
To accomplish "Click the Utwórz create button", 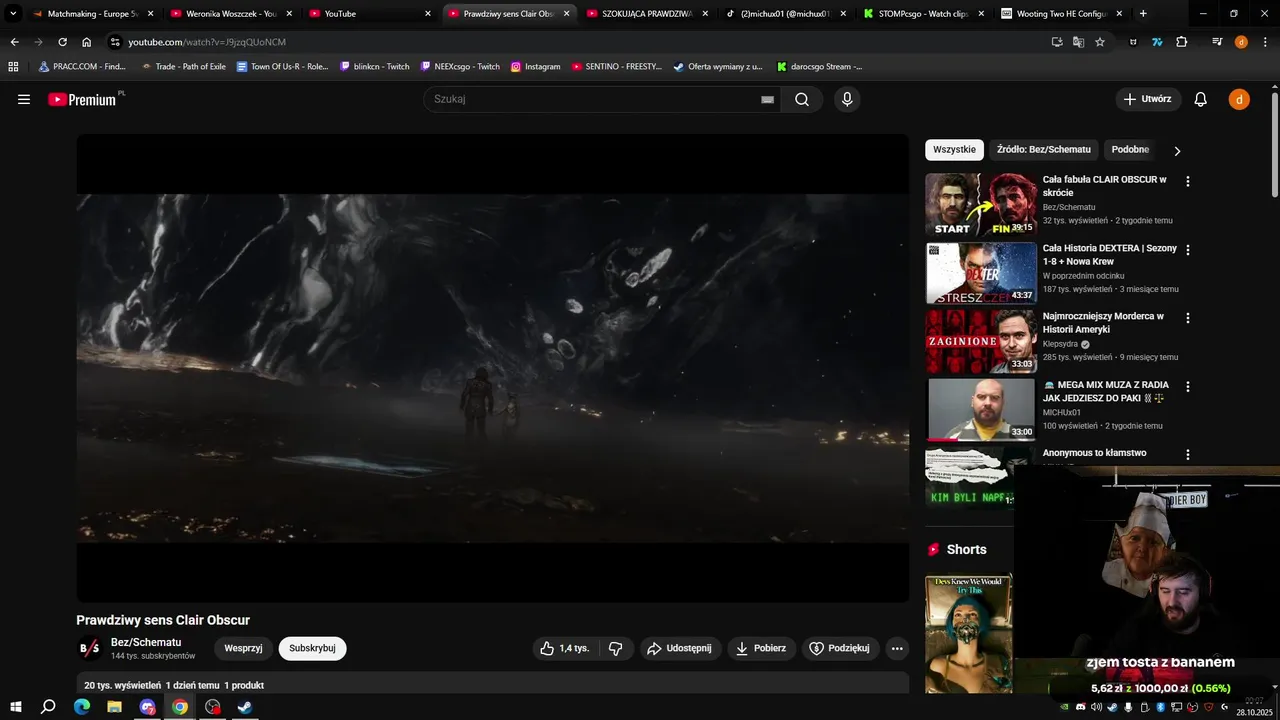I will (1148, 99).
